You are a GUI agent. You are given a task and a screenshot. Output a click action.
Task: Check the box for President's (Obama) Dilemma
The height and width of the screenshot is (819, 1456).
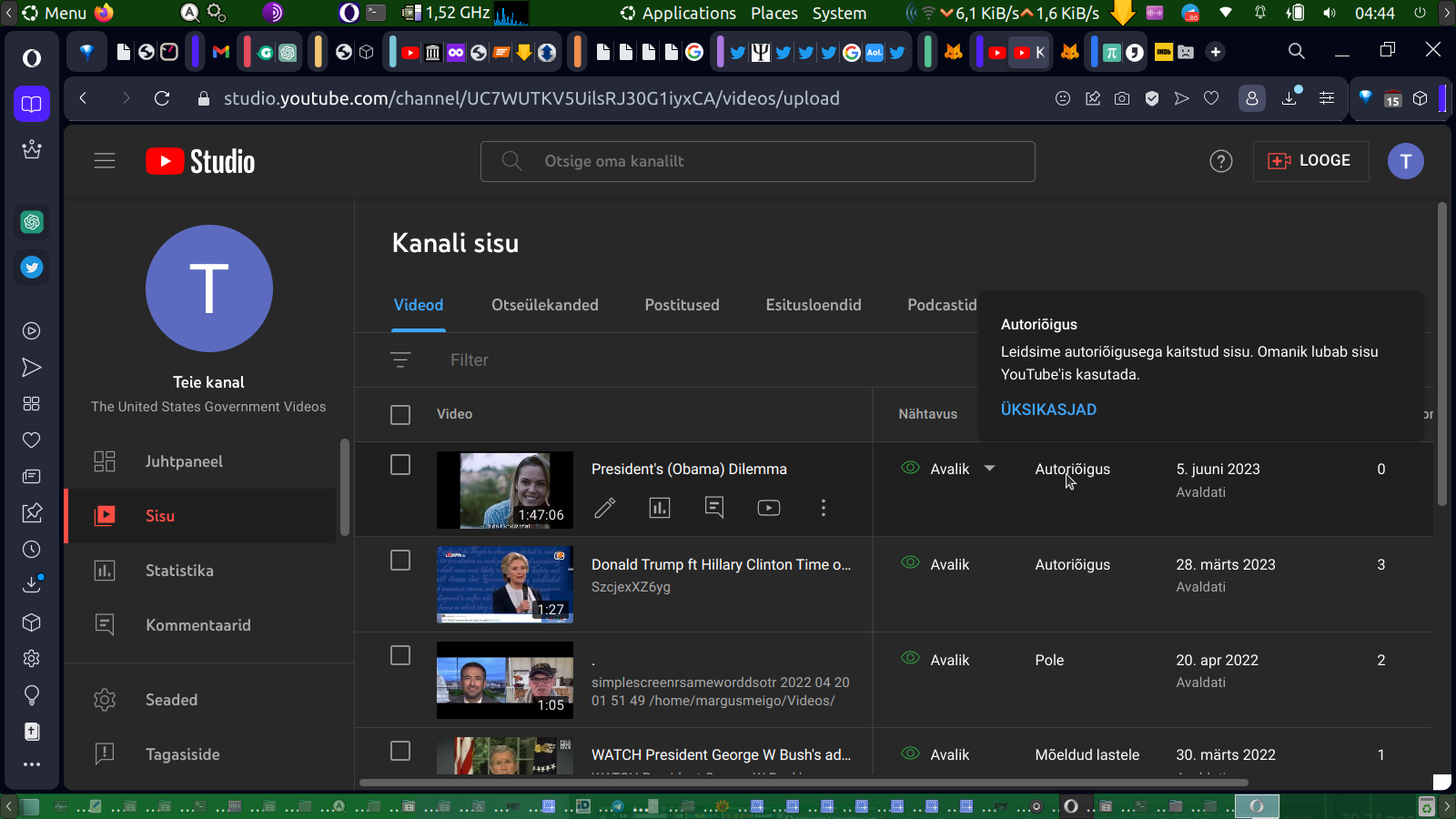click(x=400, y=465)
